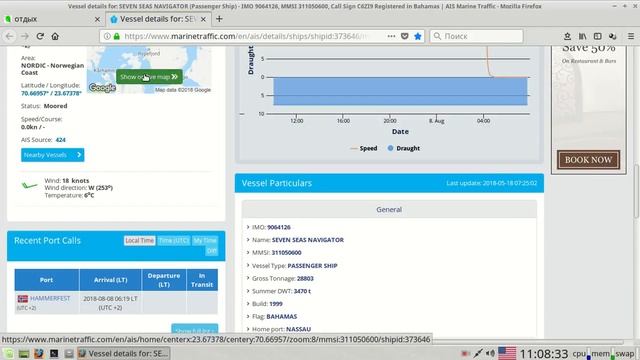This screenshot has height=360, width=640.
Task: Click the volume speaker tray icon
Action: 490,353
